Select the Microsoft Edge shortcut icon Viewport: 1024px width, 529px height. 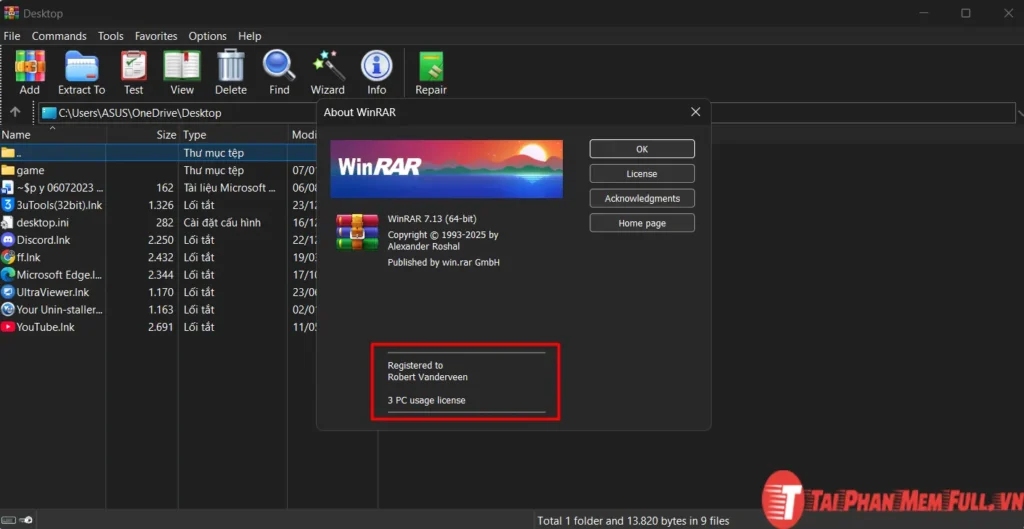[8, 274]
